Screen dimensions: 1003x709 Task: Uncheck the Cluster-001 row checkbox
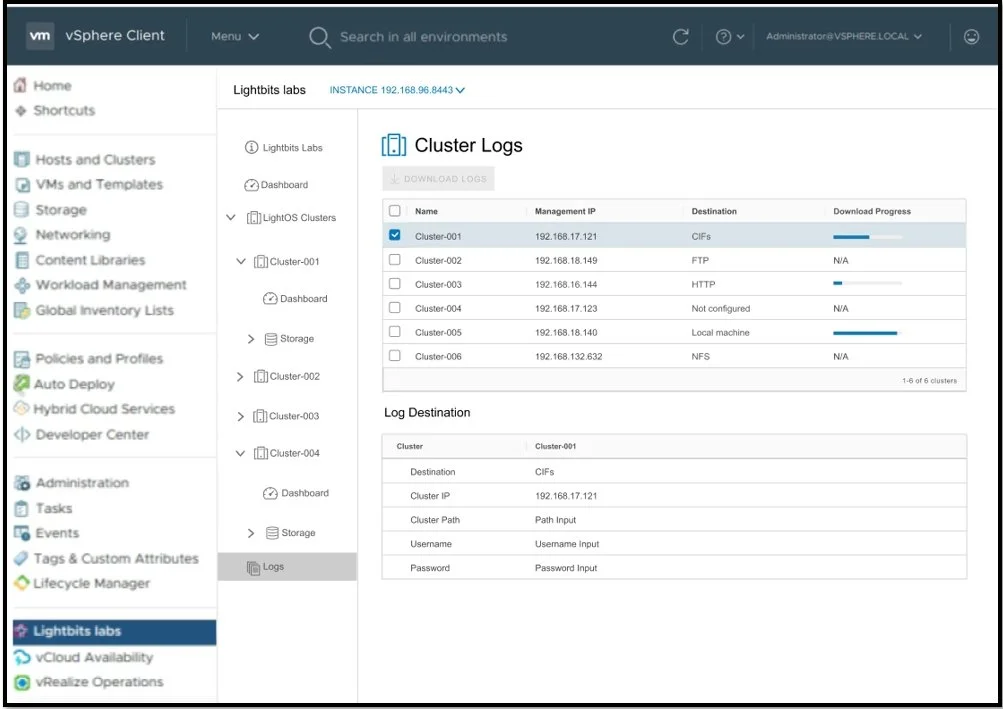[395, 235]
